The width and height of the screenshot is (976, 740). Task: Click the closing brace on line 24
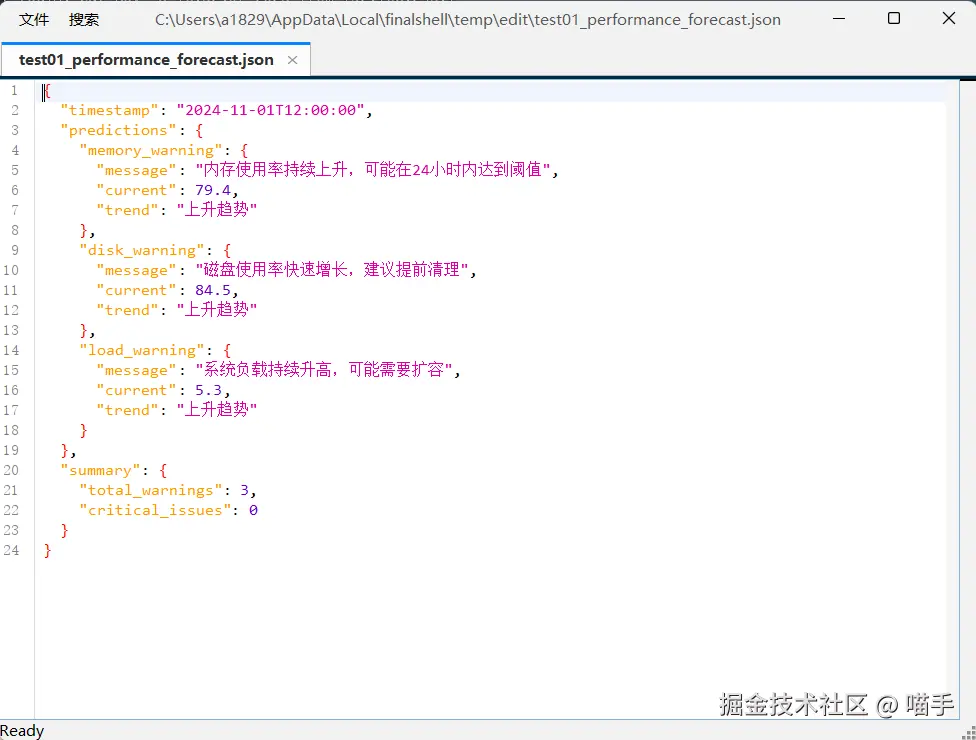click(x=47, y=550)
